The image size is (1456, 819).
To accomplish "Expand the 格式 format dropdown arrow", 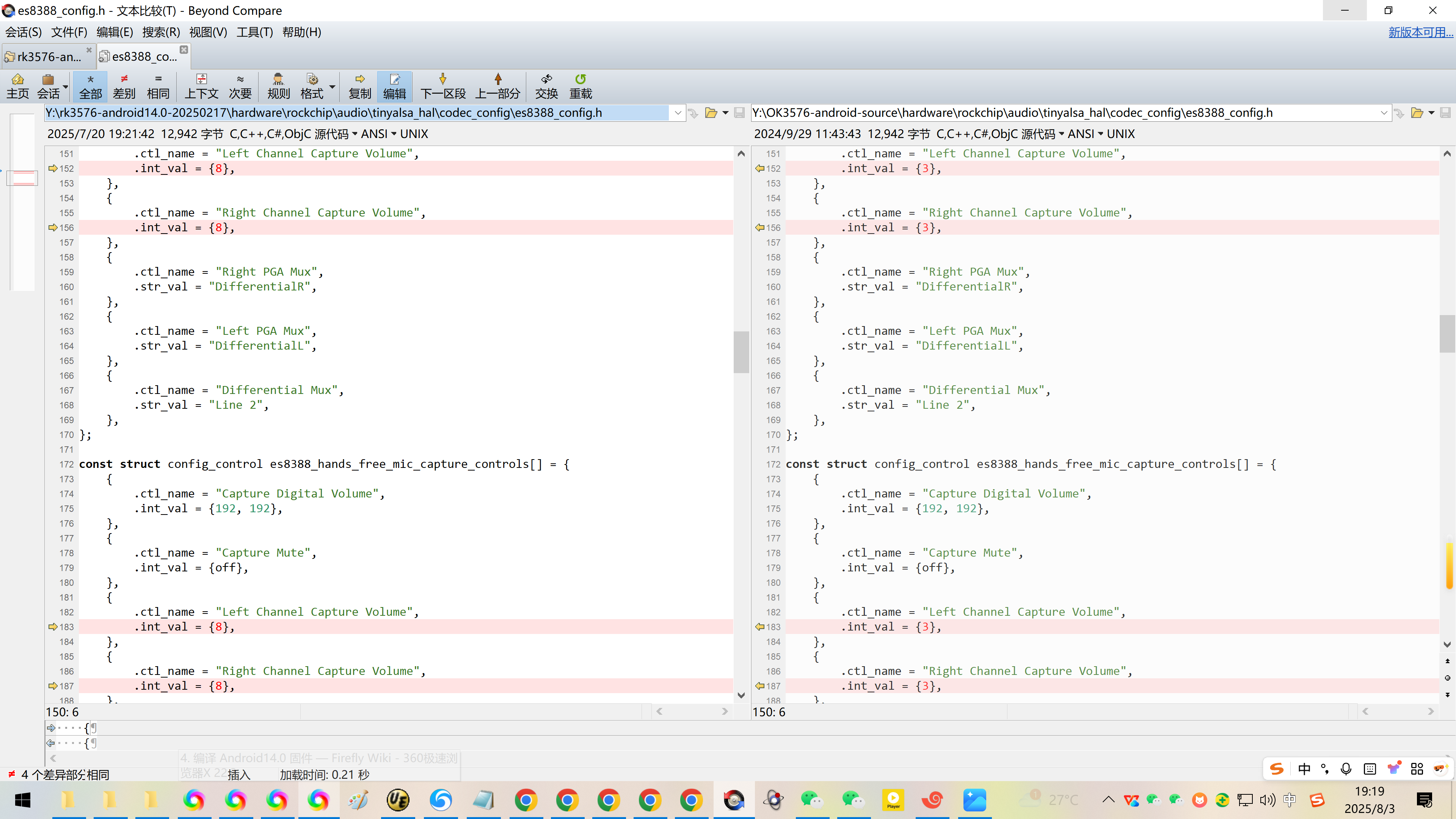I will 333,86.
